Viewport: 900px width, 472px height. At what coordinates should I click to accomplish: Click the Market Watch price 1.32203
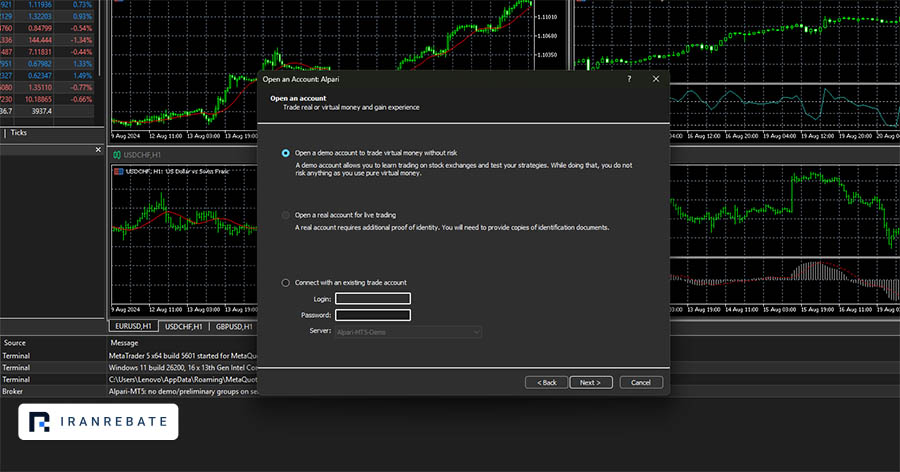(x=40, y=16)
